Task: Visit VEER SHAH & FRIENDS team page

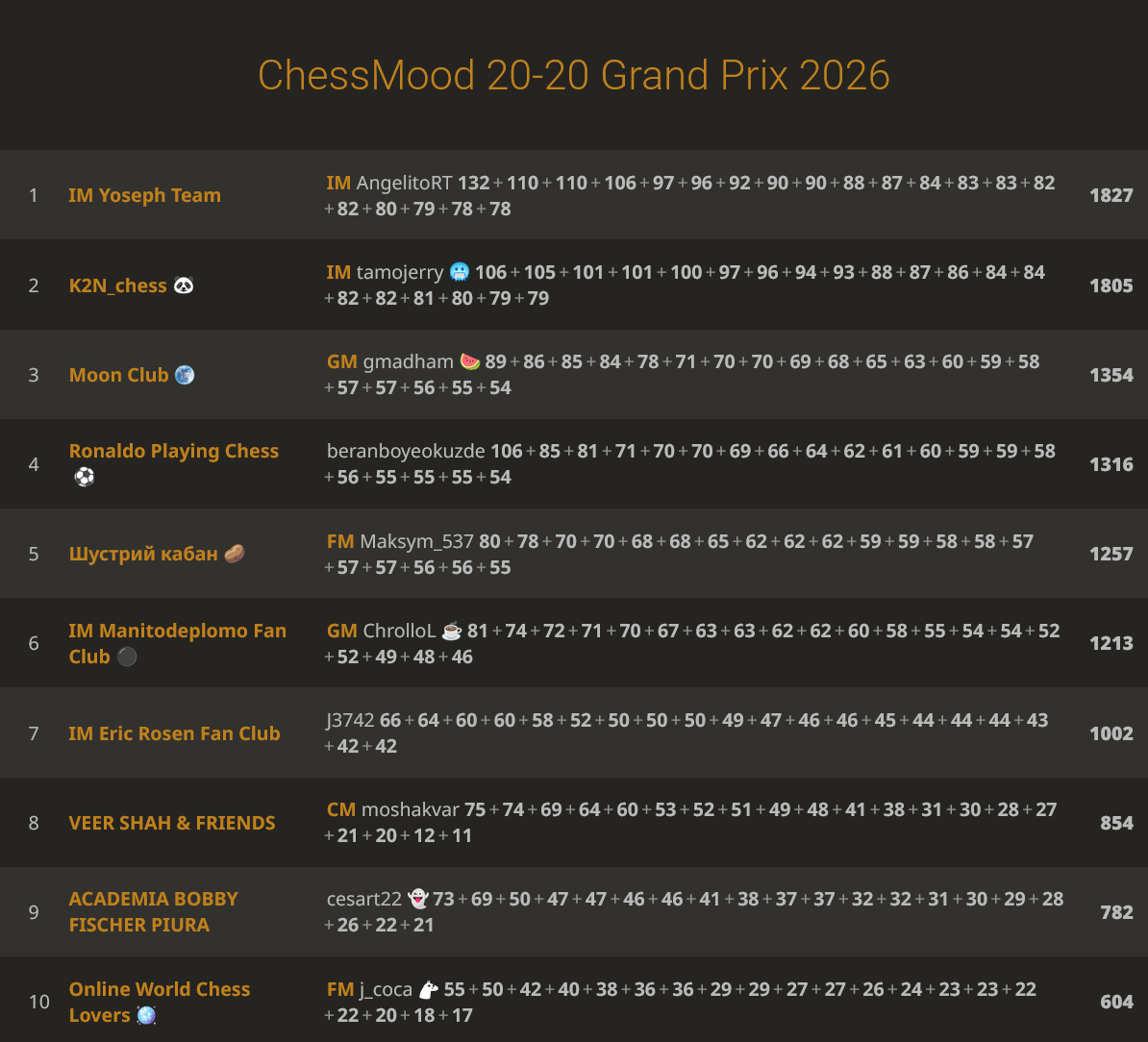Action: [172, 823]
